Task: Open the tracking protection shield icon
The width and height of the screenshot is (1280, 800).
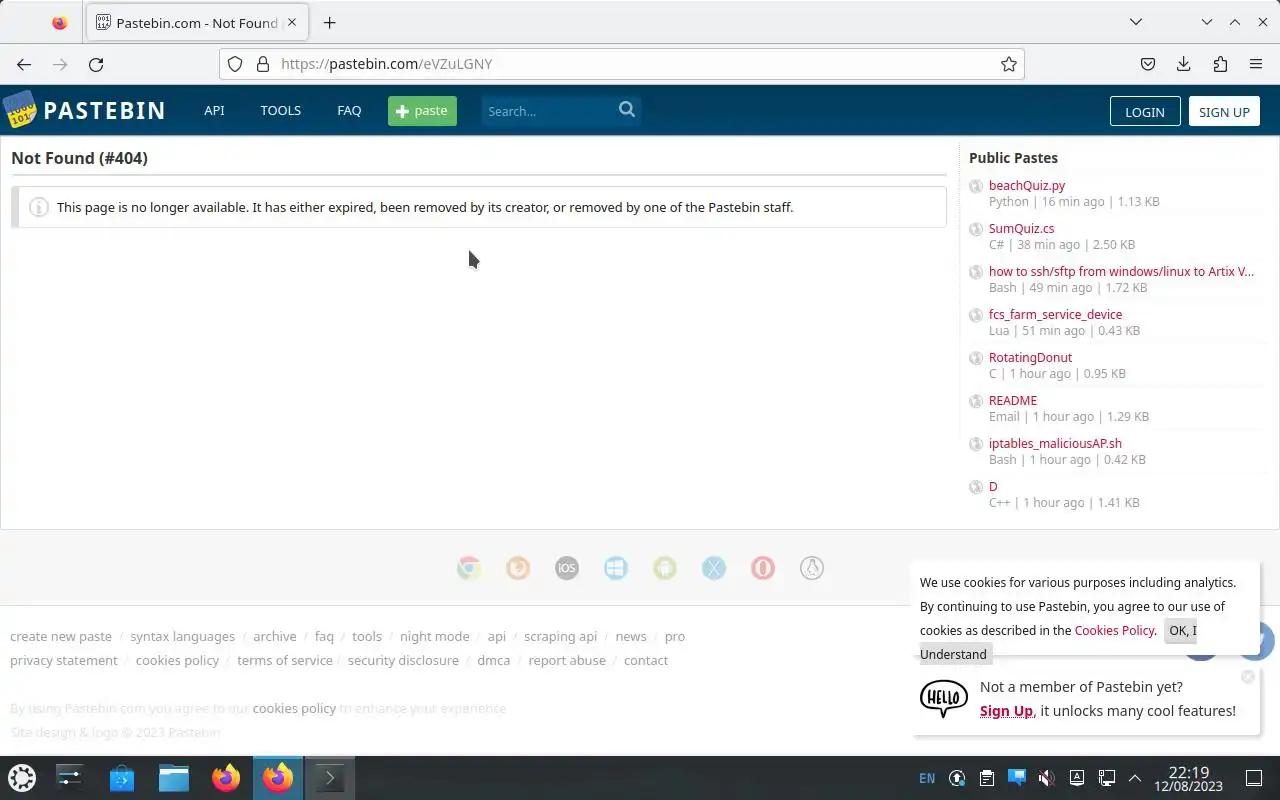Action: pyautogui.click(x=235, y=64)
